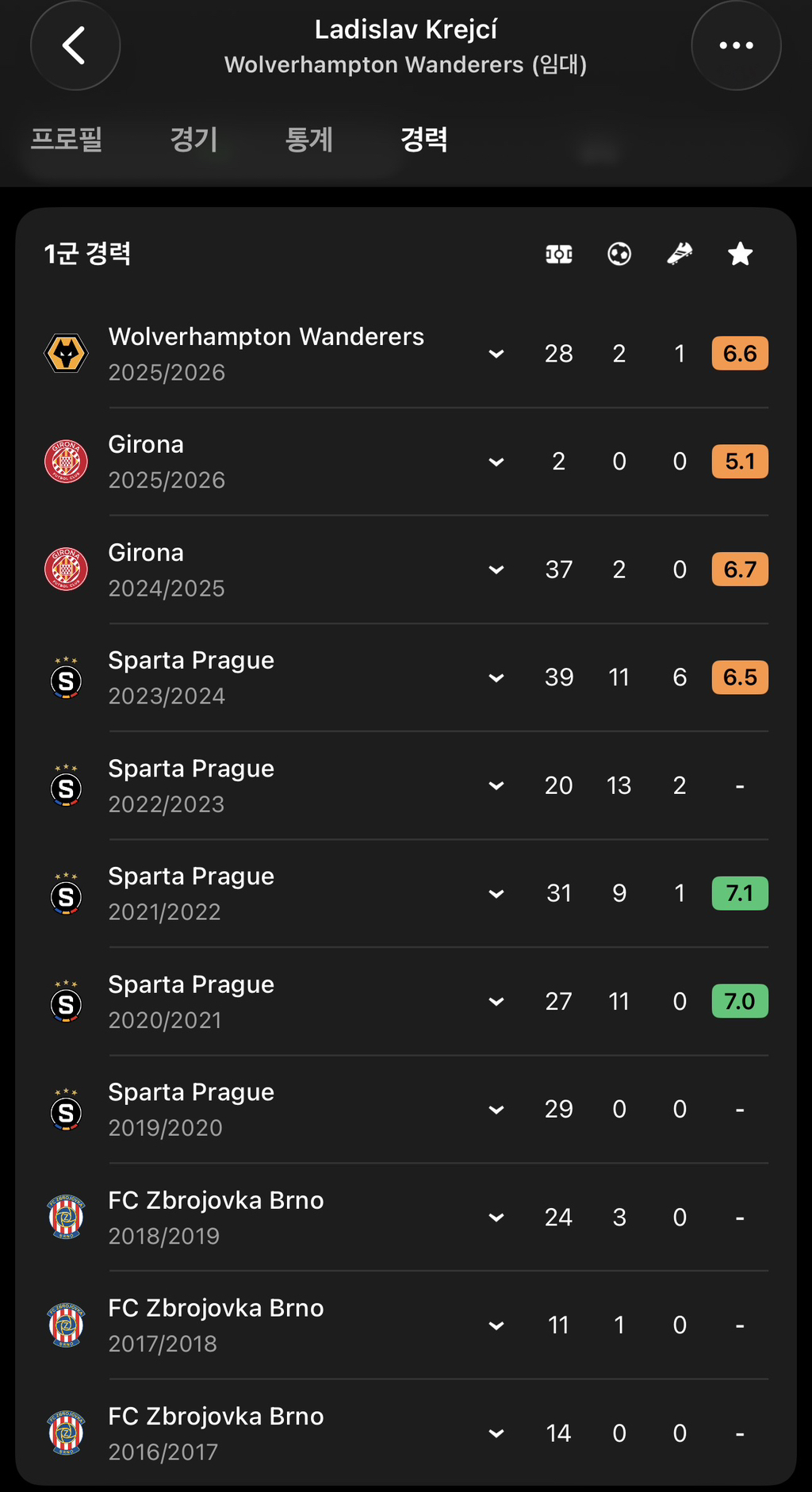The image size is (812, 1492).
Task: Expand FC Zbrojovka Brno 2016/2017 chevron
Action: (496, 1433)
